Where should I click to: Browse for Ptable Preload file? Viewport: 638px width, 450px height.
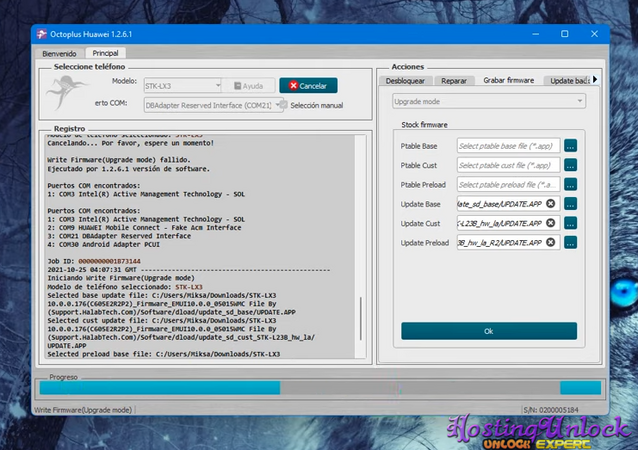point(570,185)
